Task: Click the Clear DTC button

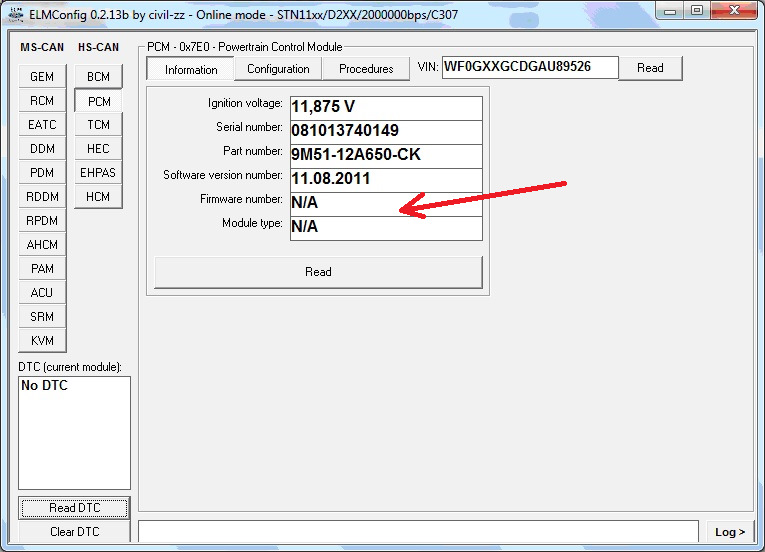Action: point(75,532)
